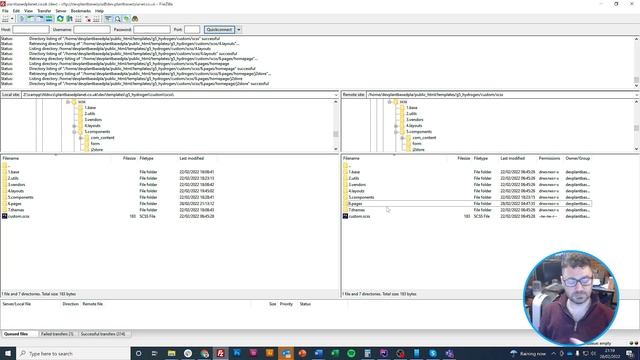Open the Bookmarks menu
The width and height of the screenshot is (640, 360).
pos(81,11)
